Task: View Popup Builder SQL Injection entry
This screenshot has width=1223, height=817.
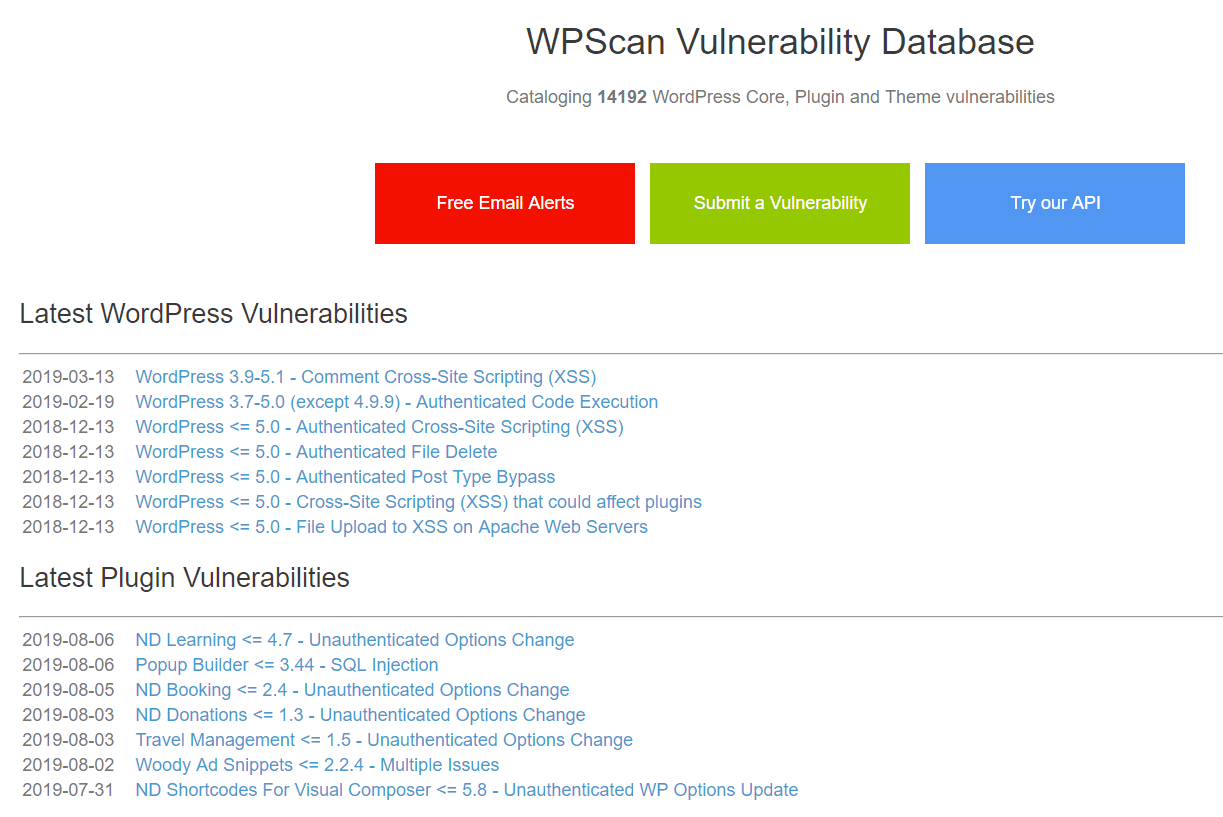Action: click(x=287, y=665)
